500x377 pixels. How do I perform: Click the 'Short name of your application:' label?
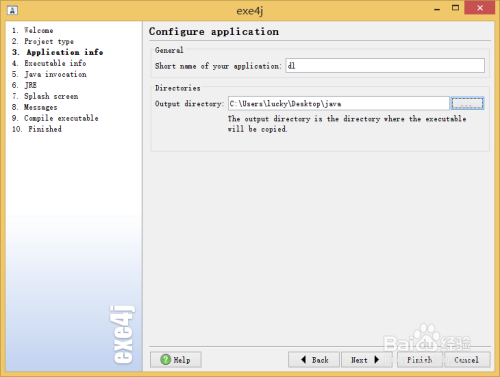click(218, 66)
